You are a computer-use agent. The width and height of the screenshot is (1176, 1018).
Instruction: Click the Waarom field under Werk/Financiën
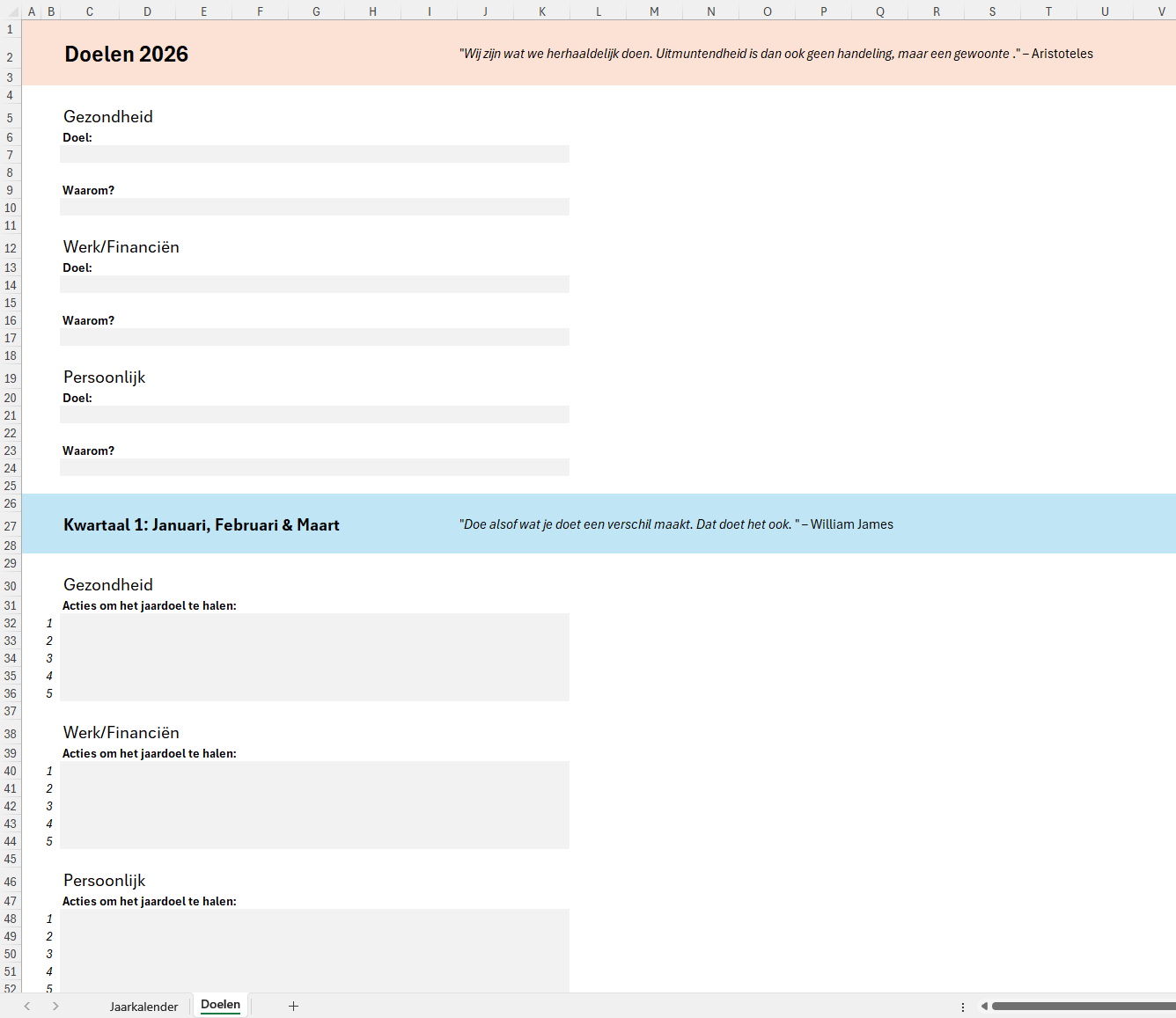[314, 337]
